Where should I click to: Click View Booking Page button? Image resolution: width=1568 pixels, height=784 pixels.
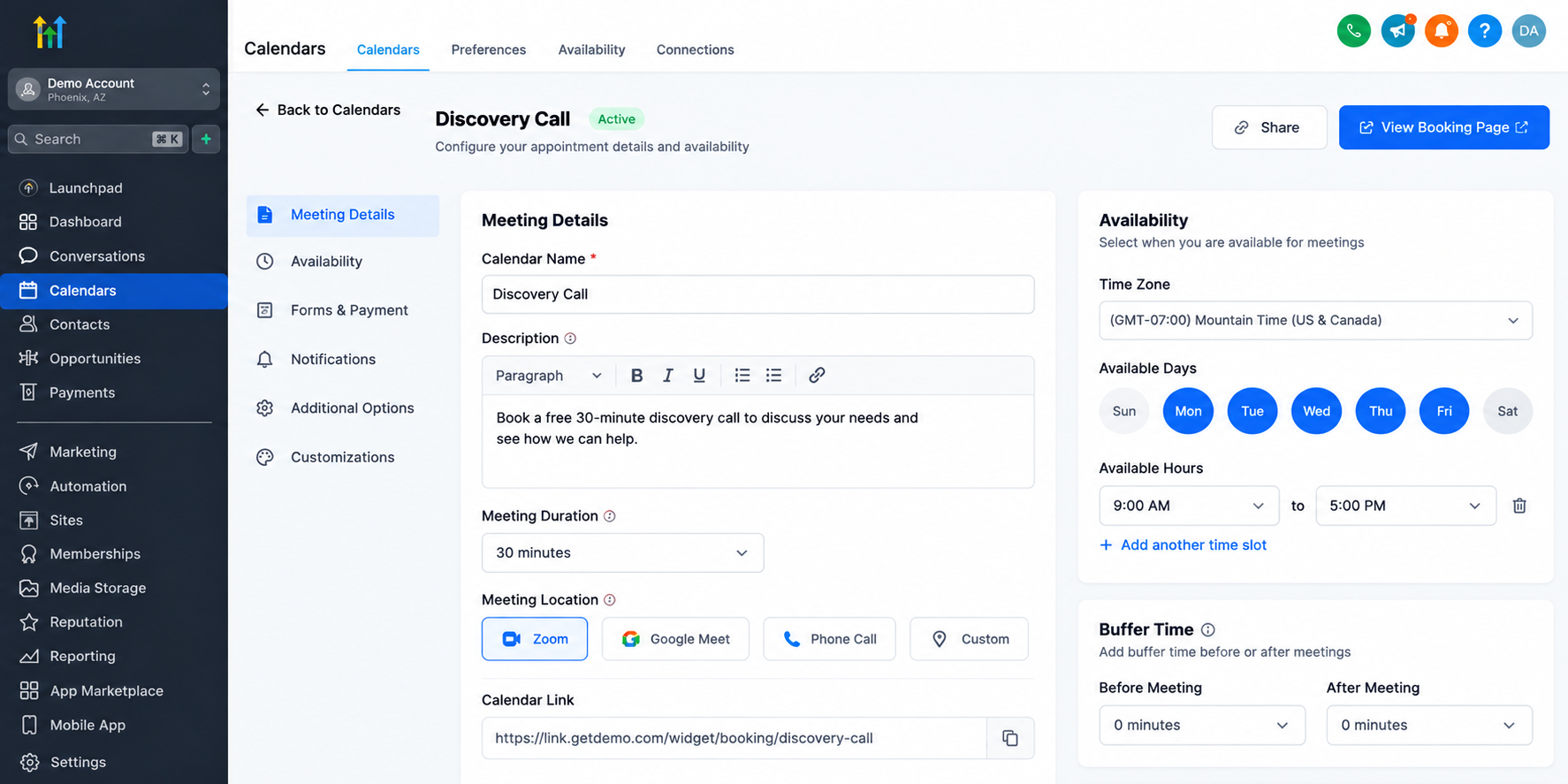tap(1443, 127)
